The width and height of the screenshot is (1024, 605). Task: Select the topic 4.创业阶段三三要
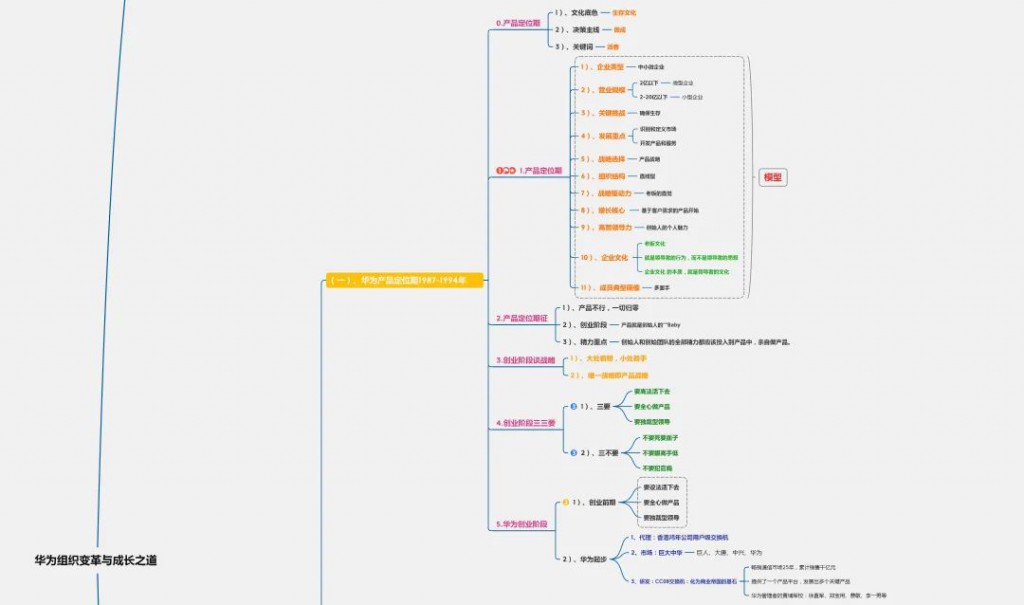click(525, 423)
